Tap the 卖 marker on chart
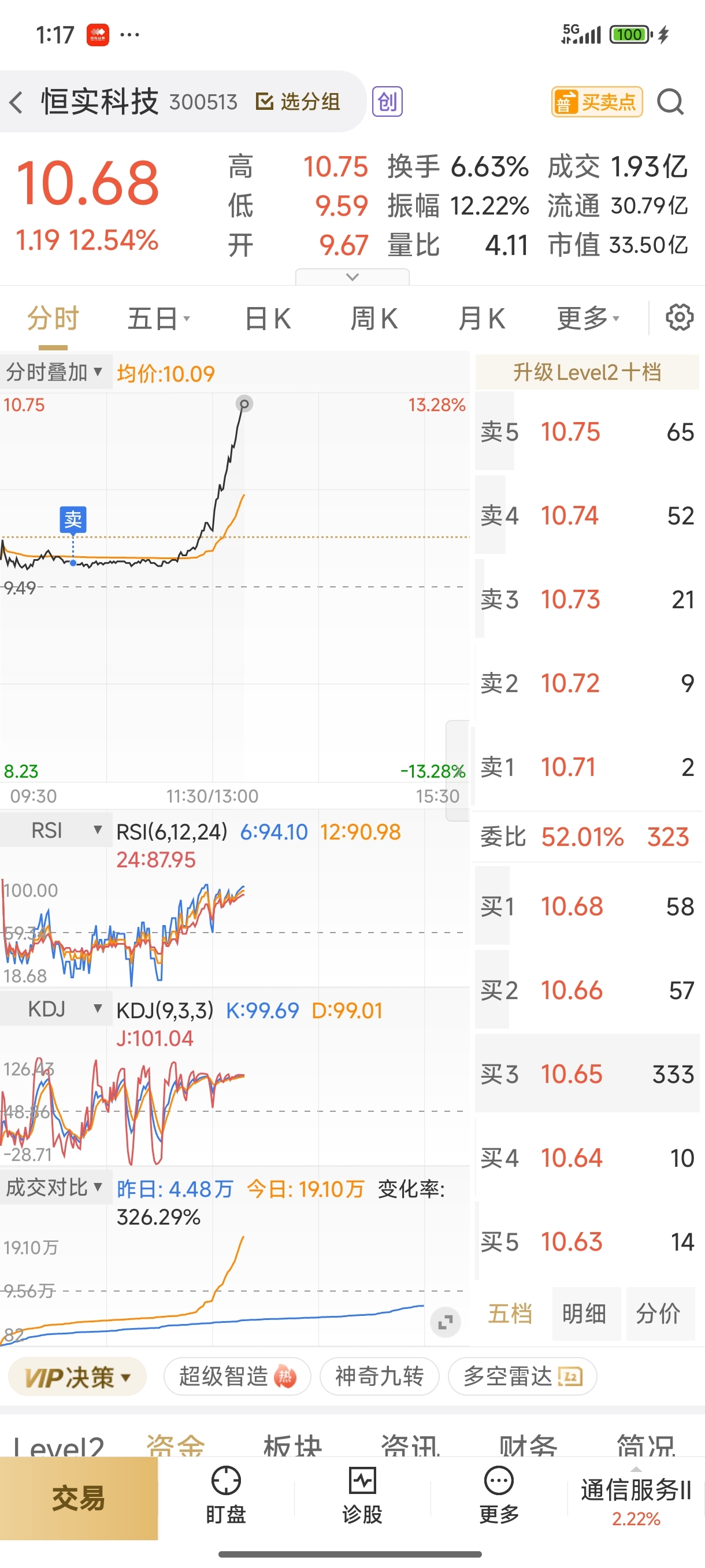The image size is (705, 1568). (x=73, y=519)
